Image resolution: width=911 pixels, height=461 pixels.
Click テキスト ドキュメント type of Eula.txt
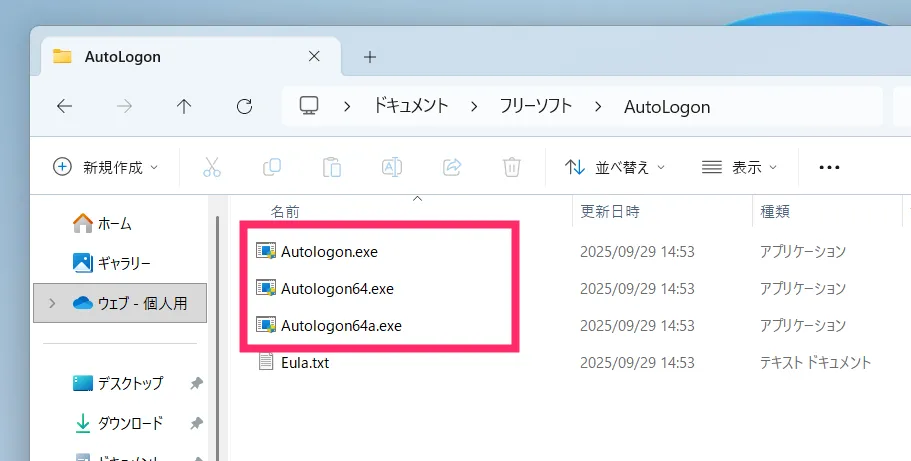(816, 363)
